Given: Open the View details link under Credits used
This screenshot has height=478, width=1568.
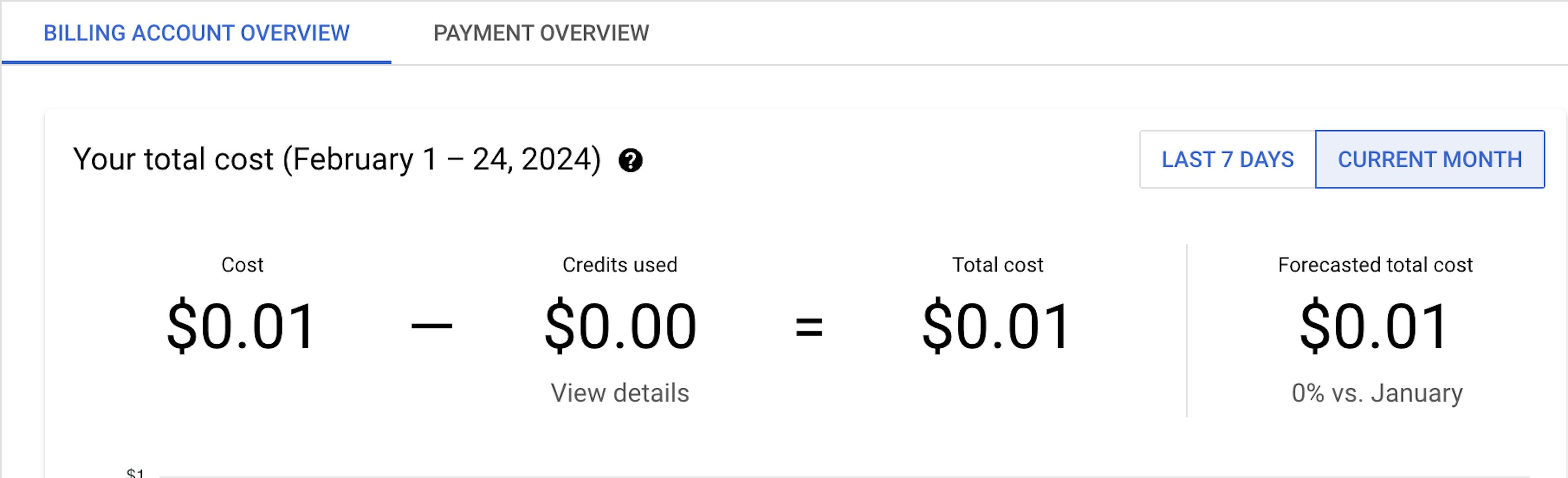Looking at the screenshot, I should (x=620, y=393).
